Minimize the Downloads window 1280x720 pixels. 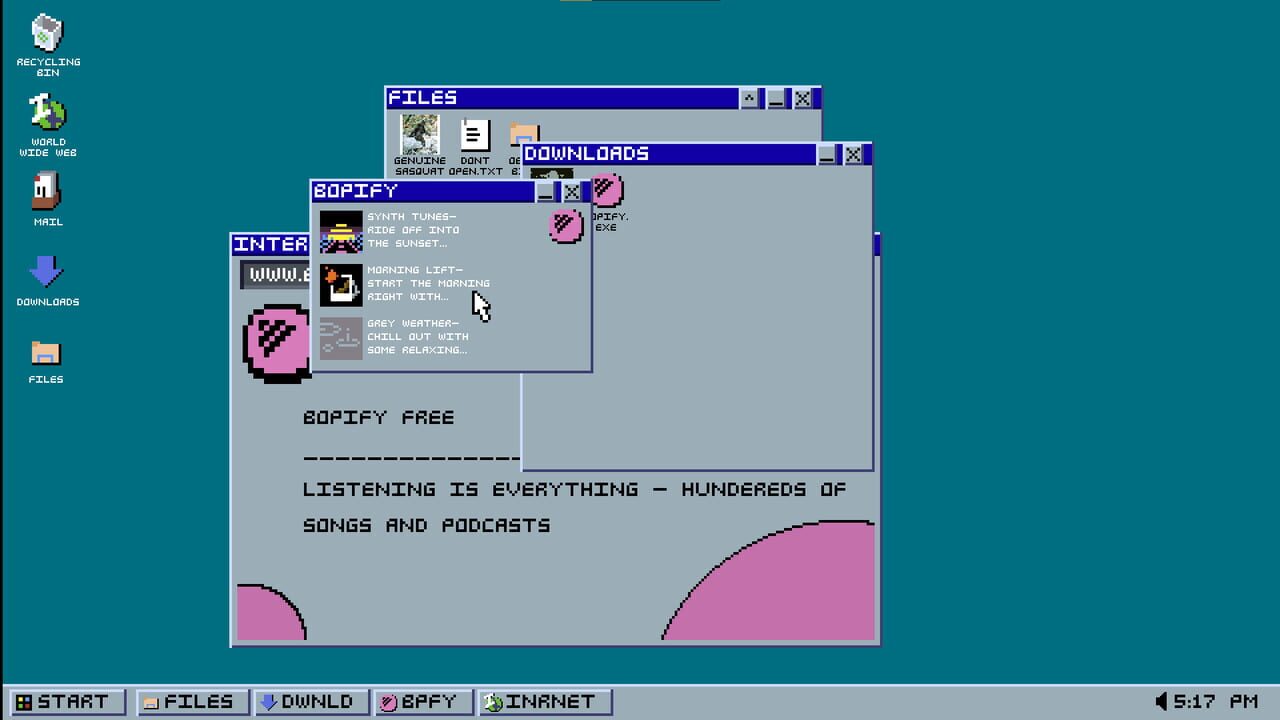(827, 155)
